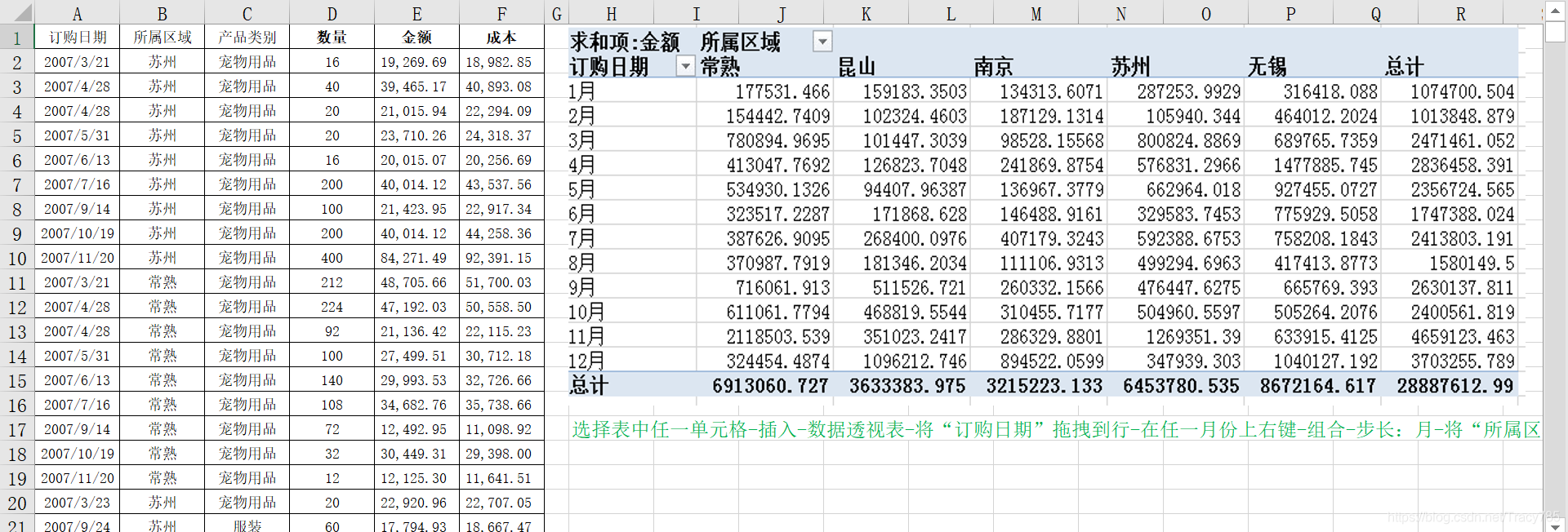Click the 数量 header cell
Image resolution: width=1568 pixels, height=532 pixels.
(x=332, y=38)
